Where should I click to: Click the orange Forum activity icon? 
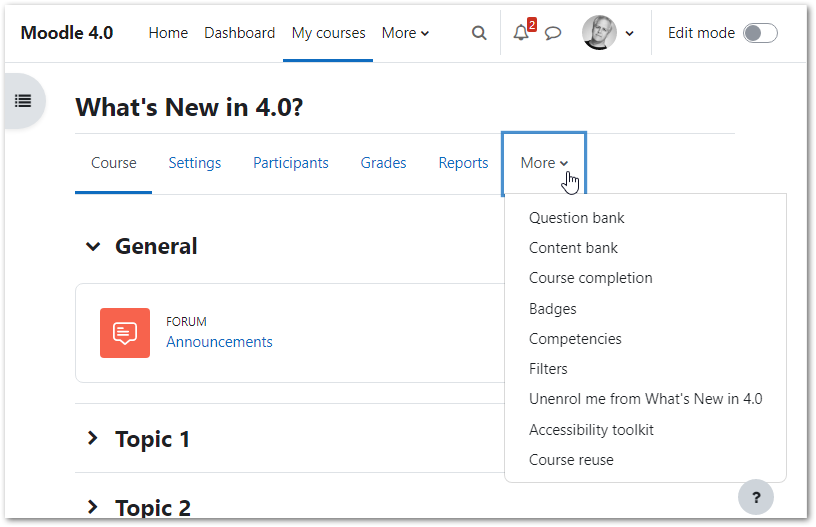[125, 333]
